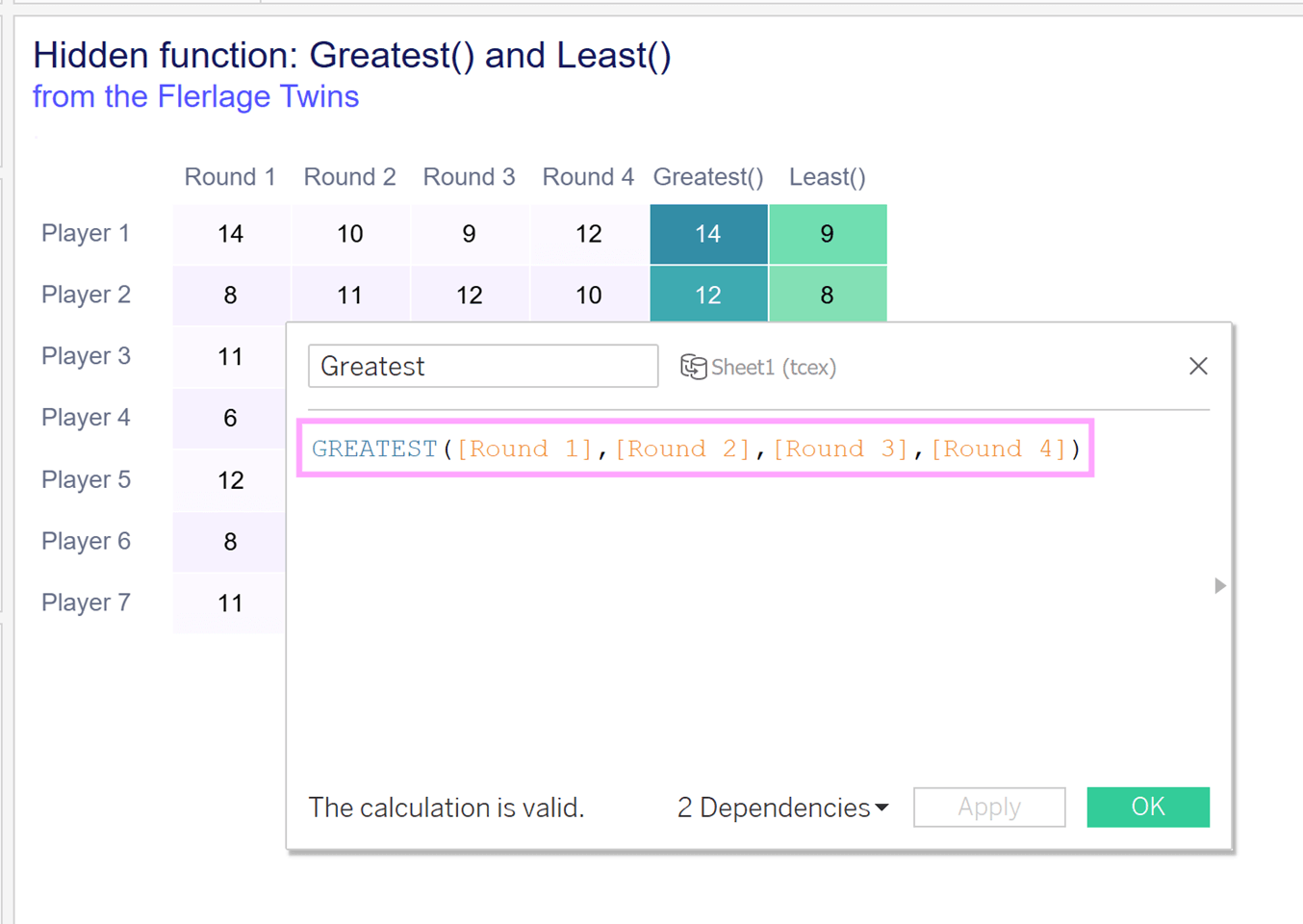Click the Player 1 row label
1303x924 pixels.
[86, 233]
